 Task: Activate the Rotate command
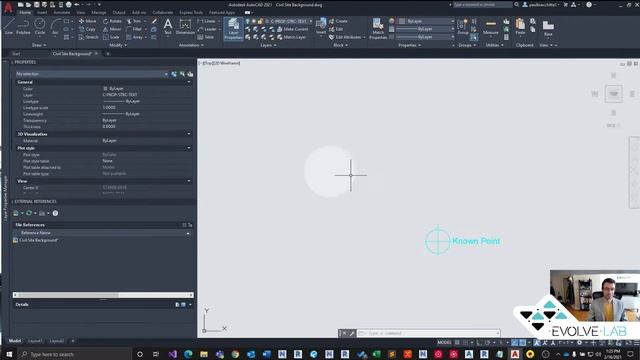point(113,21)
